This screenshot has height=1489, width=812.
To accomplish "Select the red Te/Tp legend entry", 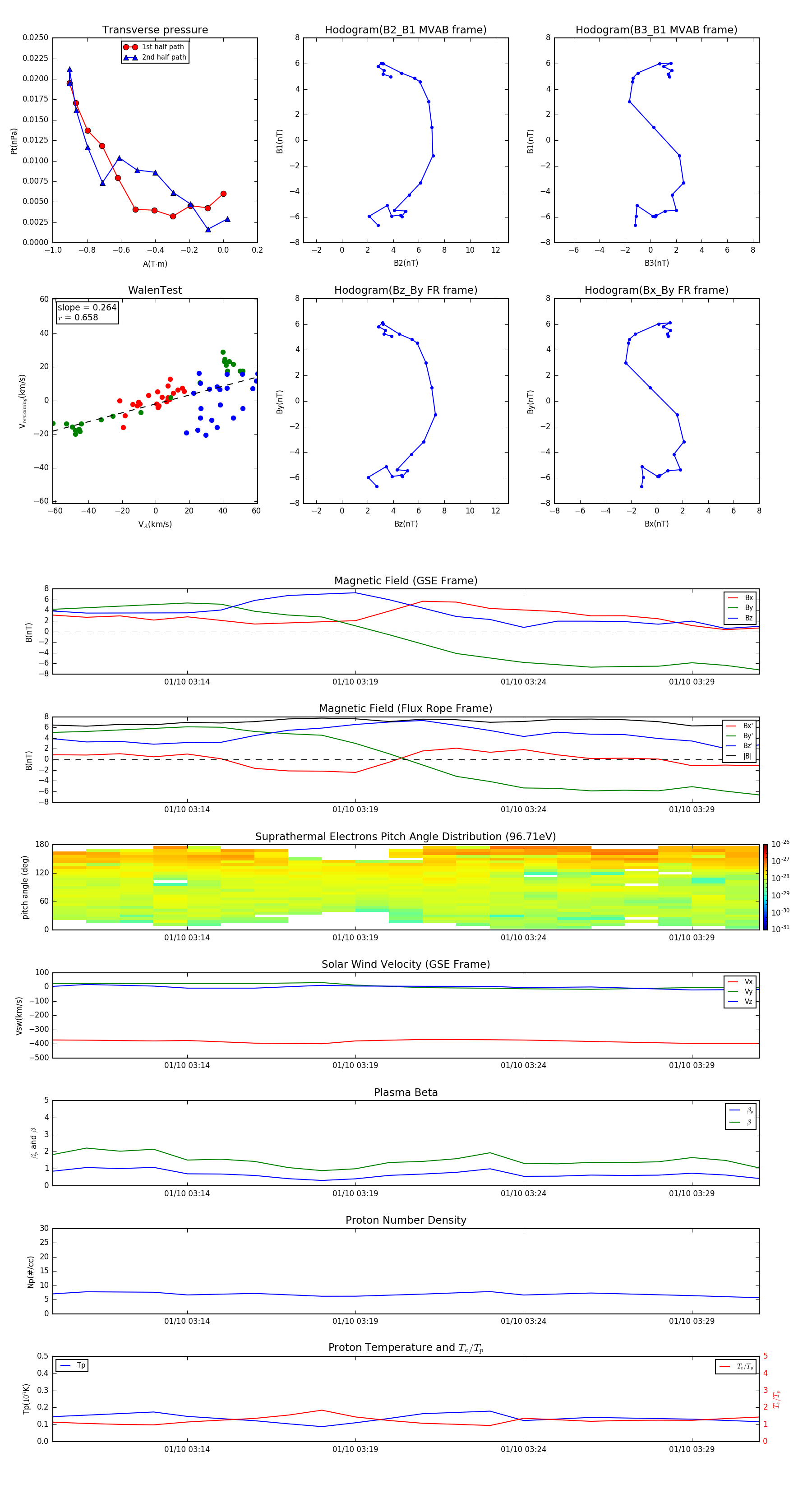I will pos(736,1366).
